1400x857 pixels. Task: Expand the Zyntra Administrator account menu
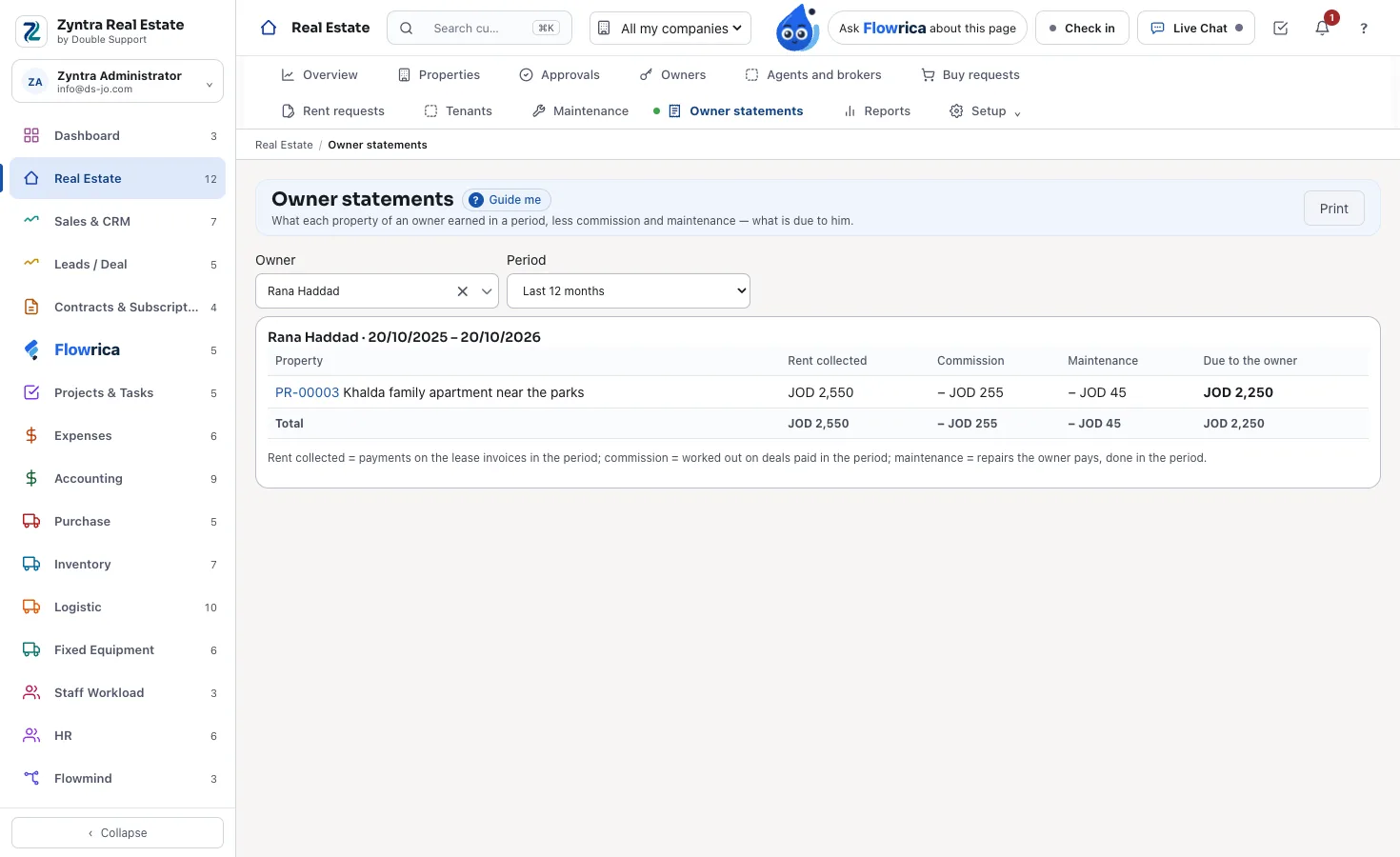118,82
